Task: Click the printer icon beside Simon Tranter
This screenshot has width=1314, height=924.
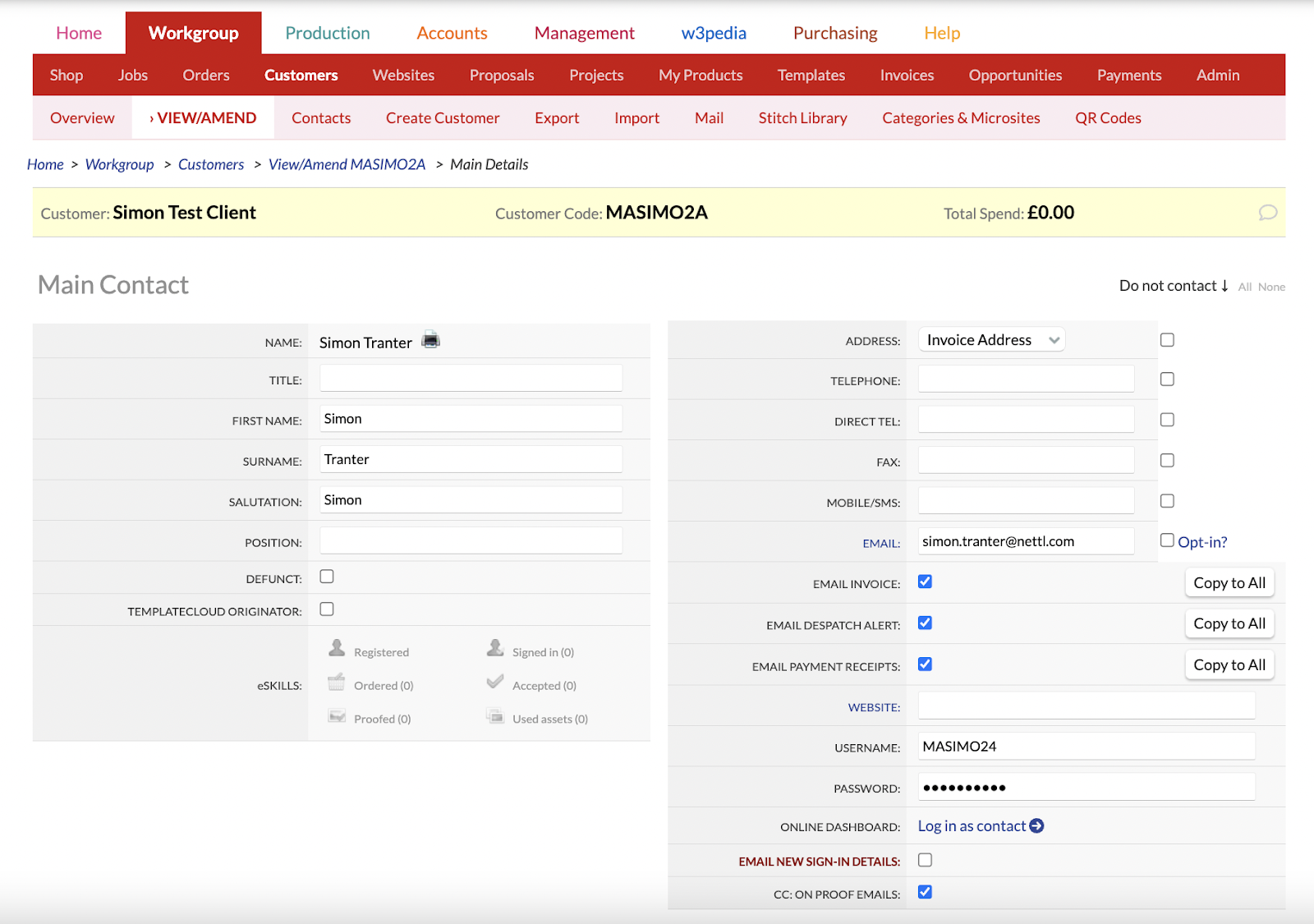Action: pos(430,340)
